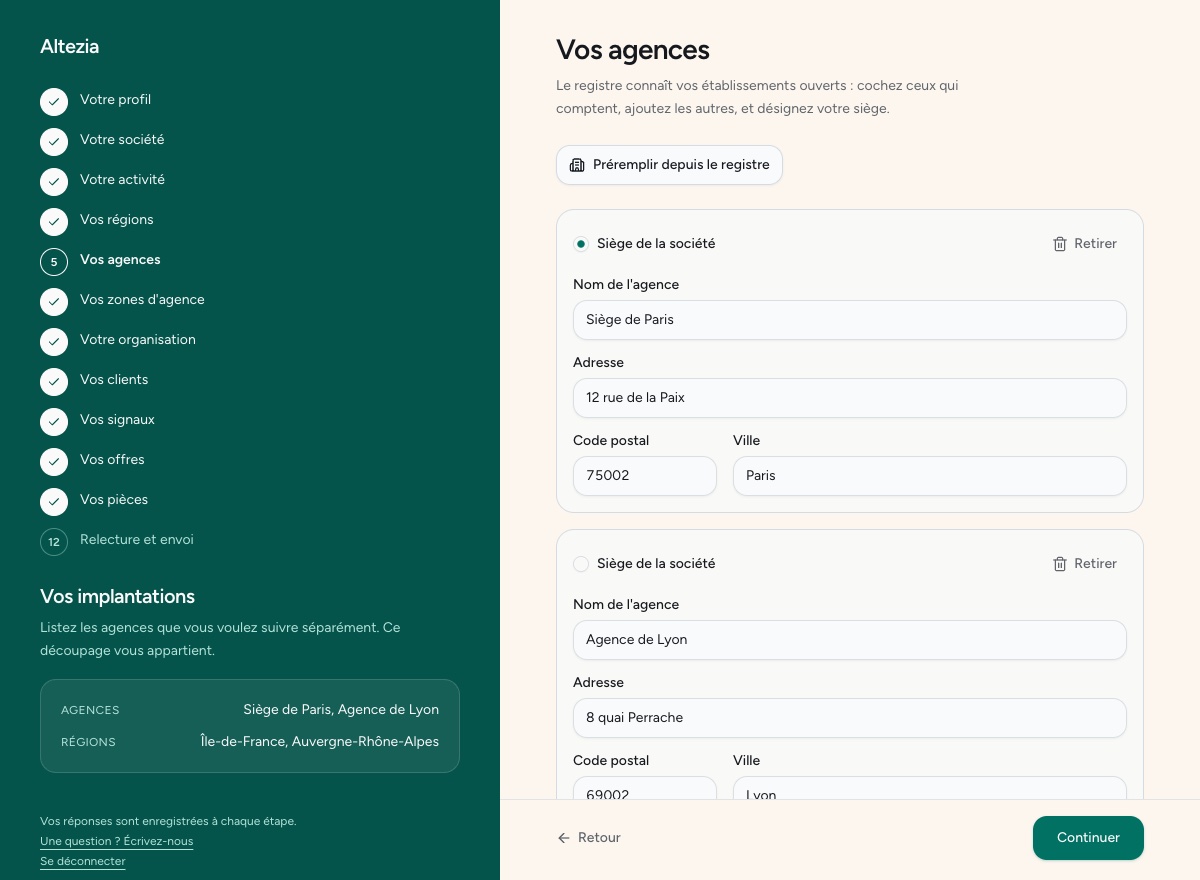Focus the address field with 12 rue de la Paix
Viewport: 1200px width, 880px height.
[x=850, y=398]
